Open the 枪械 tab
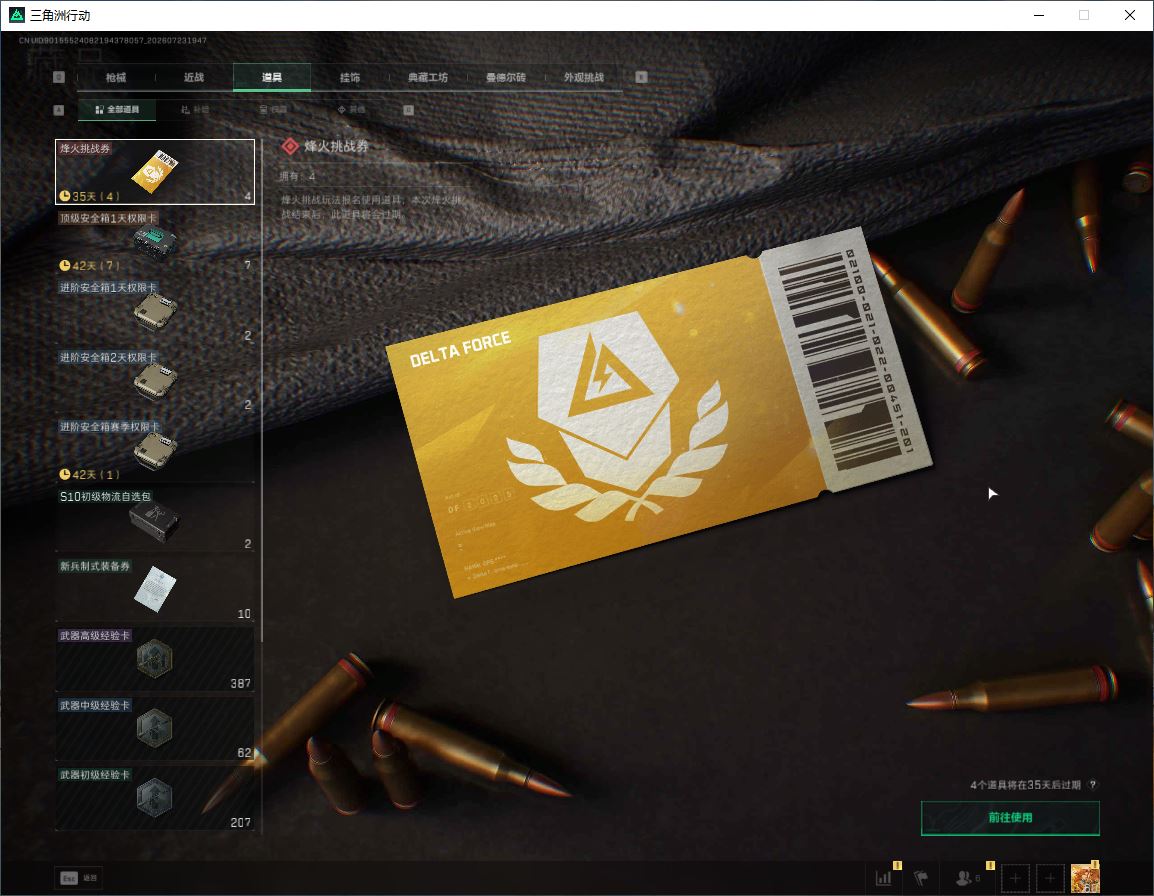The image size is (1154, 896). coord(116,77)
